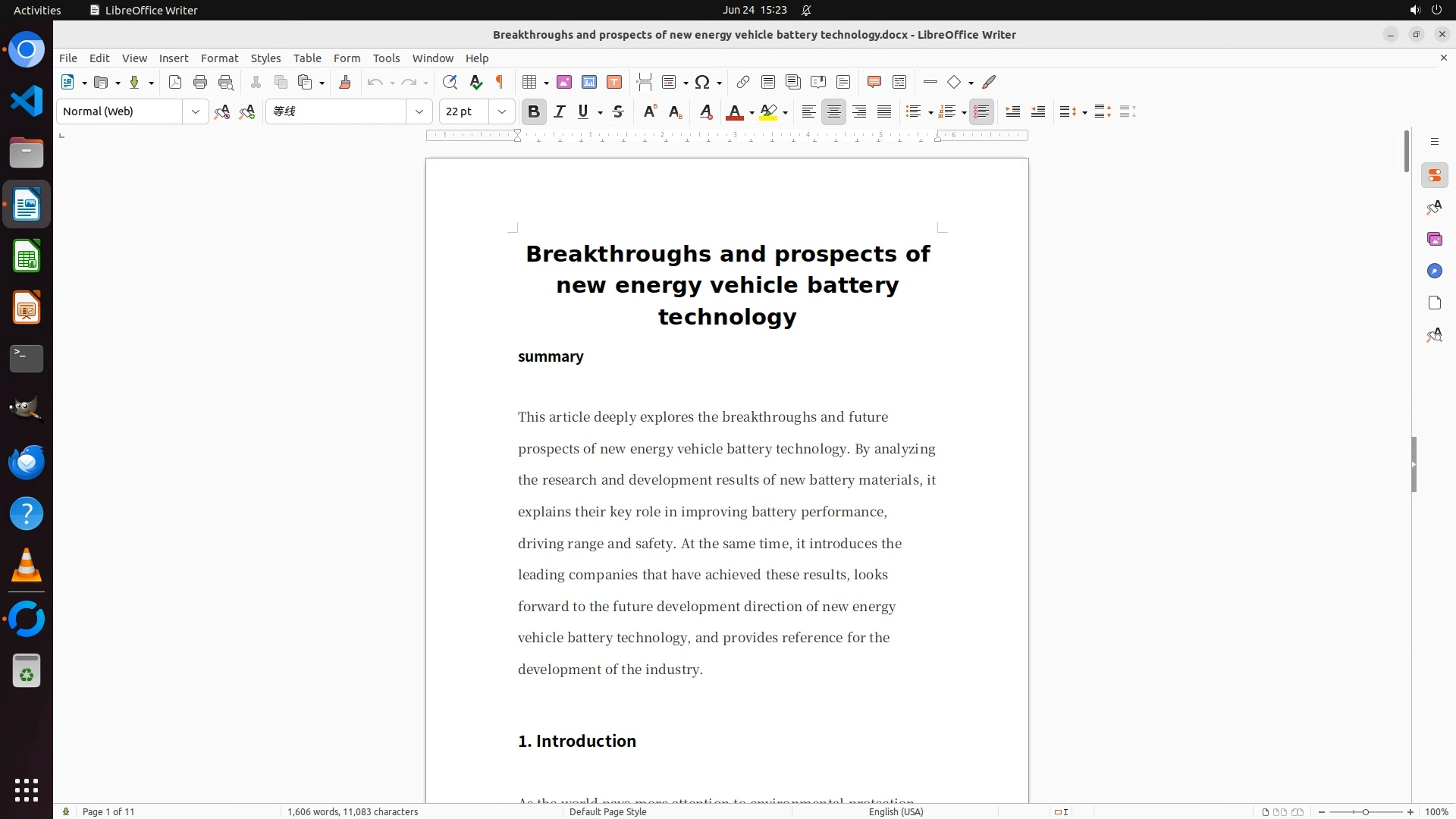Export document directly as PDF
The height and width of the screenshot is (819, 1456).
click(x=175, y=83)
